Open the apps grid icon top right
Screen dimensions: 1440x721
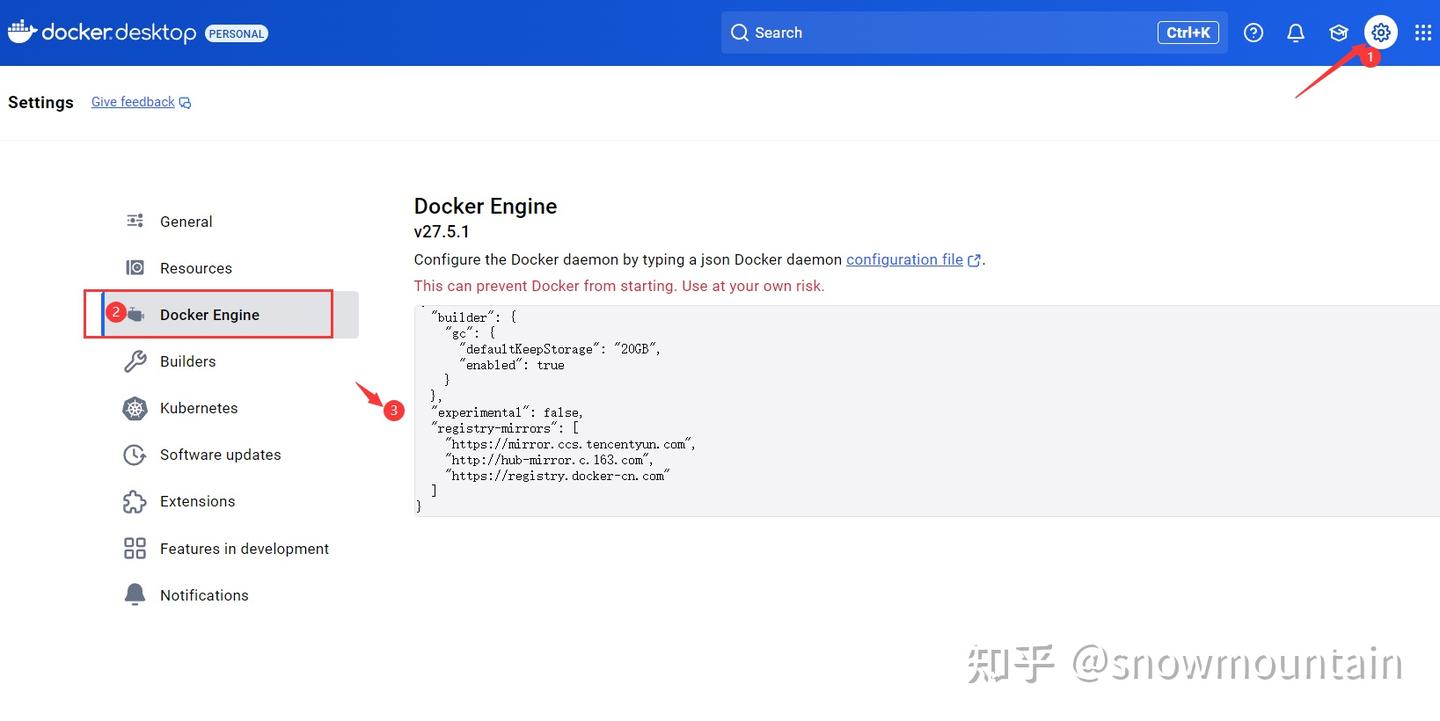coord(1423,32)
